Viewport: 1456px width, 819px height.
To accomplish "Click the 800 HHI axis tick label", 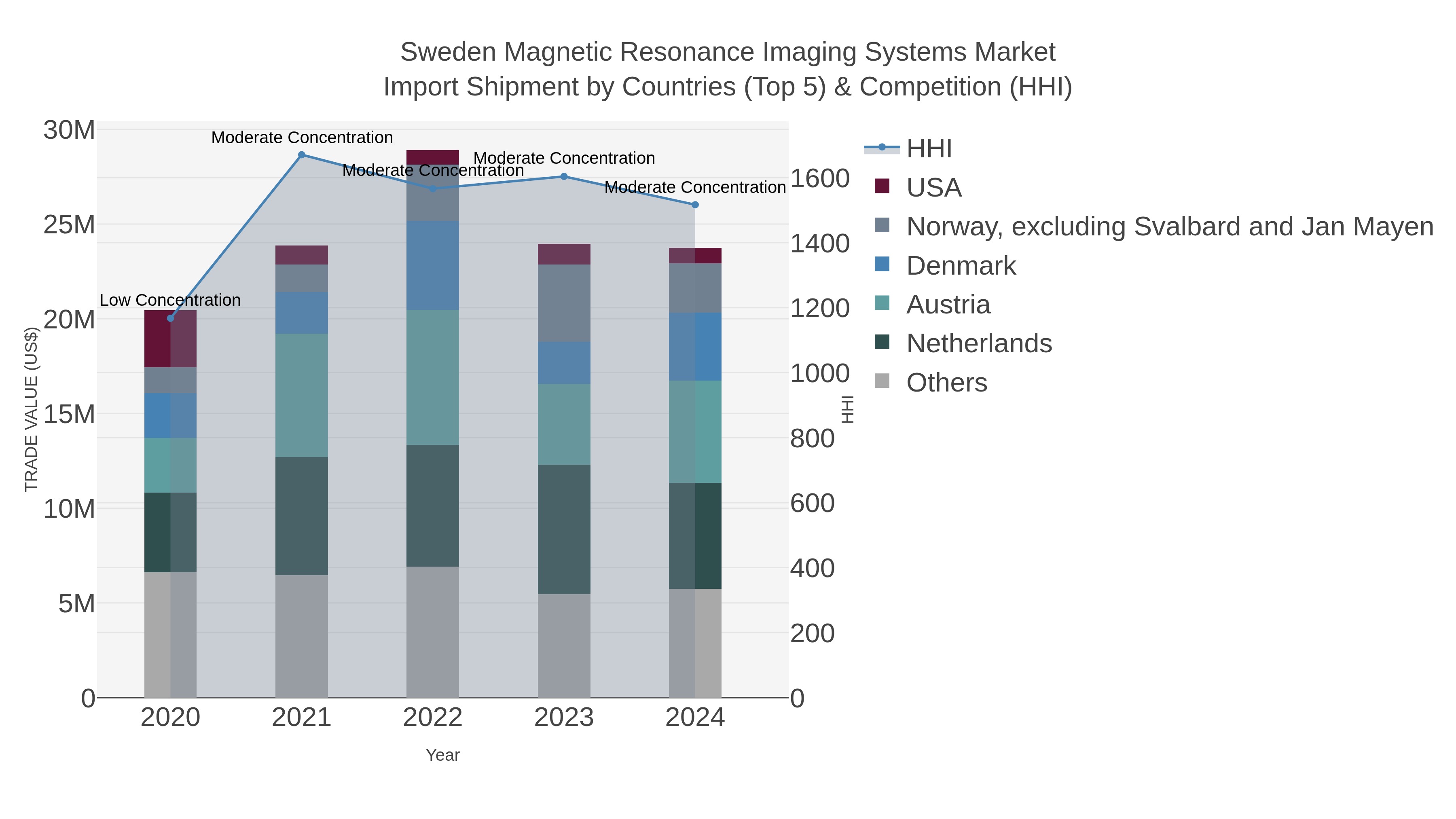I will point(812,438).
